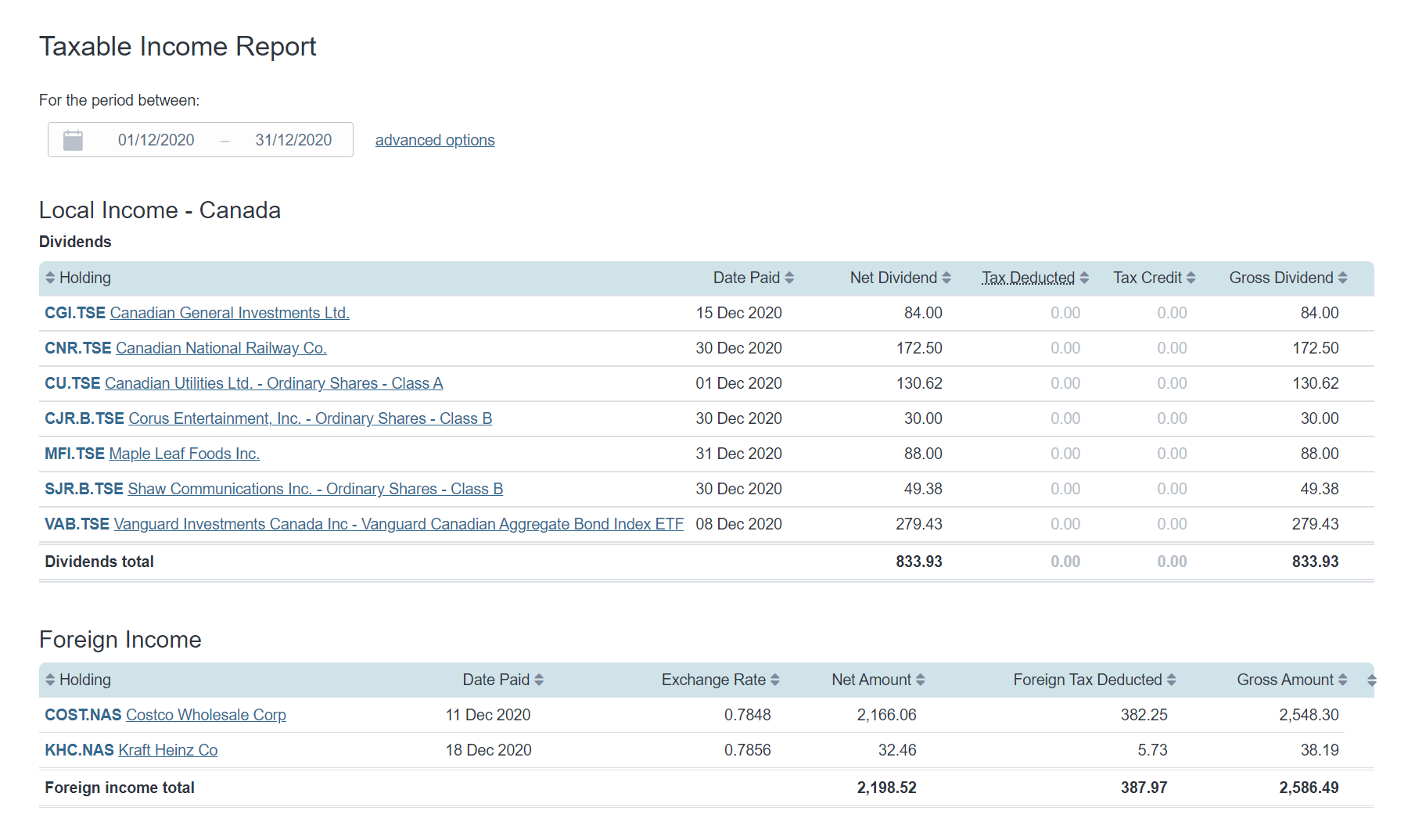
Task: Open Corus Entertainment Class B holding
Action: pyautogui.click(x=311, y=418)
